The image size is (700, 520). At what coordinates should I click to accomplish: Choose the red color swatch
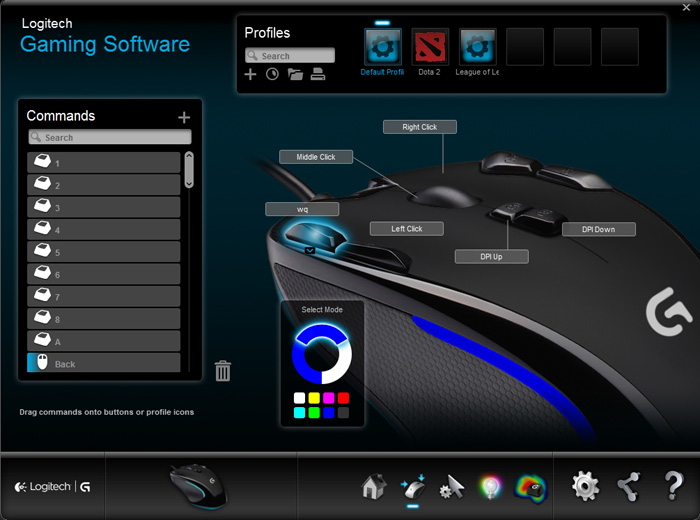tap(343, 398)
